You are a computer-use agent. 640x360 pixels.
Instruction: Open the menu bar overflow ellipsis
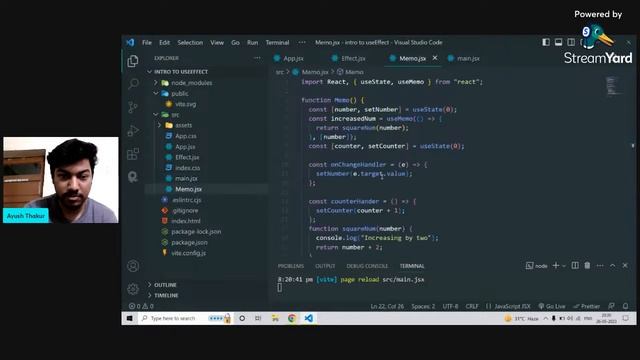click(302, 42)
